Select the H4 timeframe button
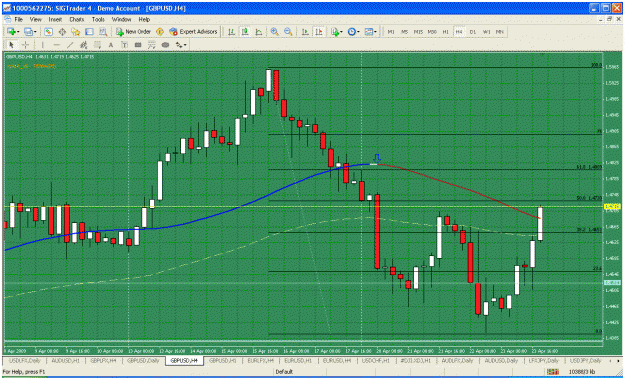 coord(459,32)
